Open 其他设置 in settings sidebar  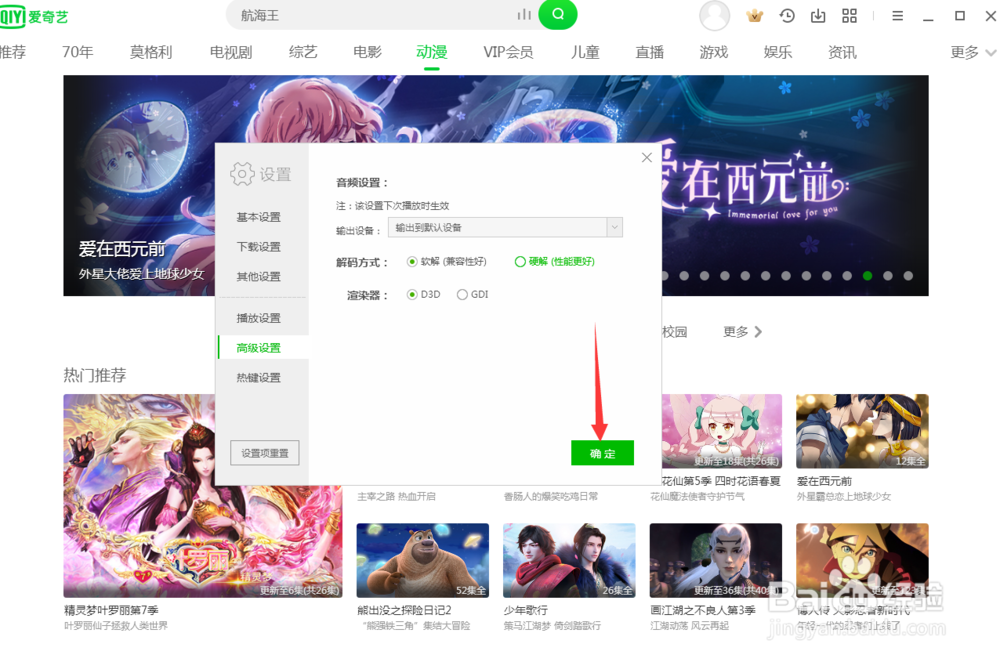[258, 276]
